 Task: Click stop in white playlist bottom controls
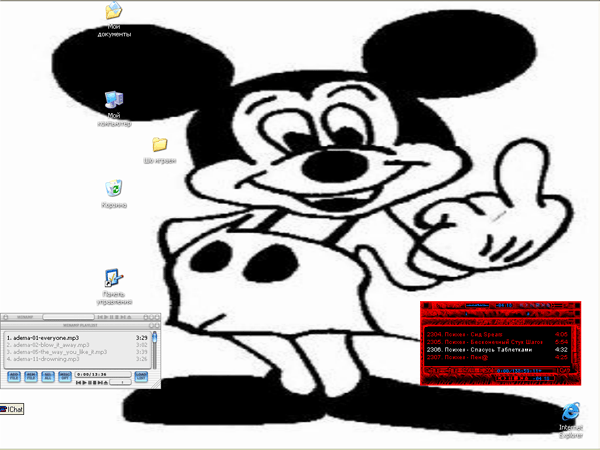tap(95, 383)
